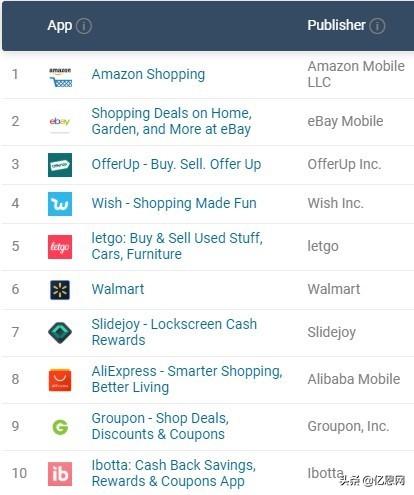Click the Publisher column header

(x=336, y=25)
